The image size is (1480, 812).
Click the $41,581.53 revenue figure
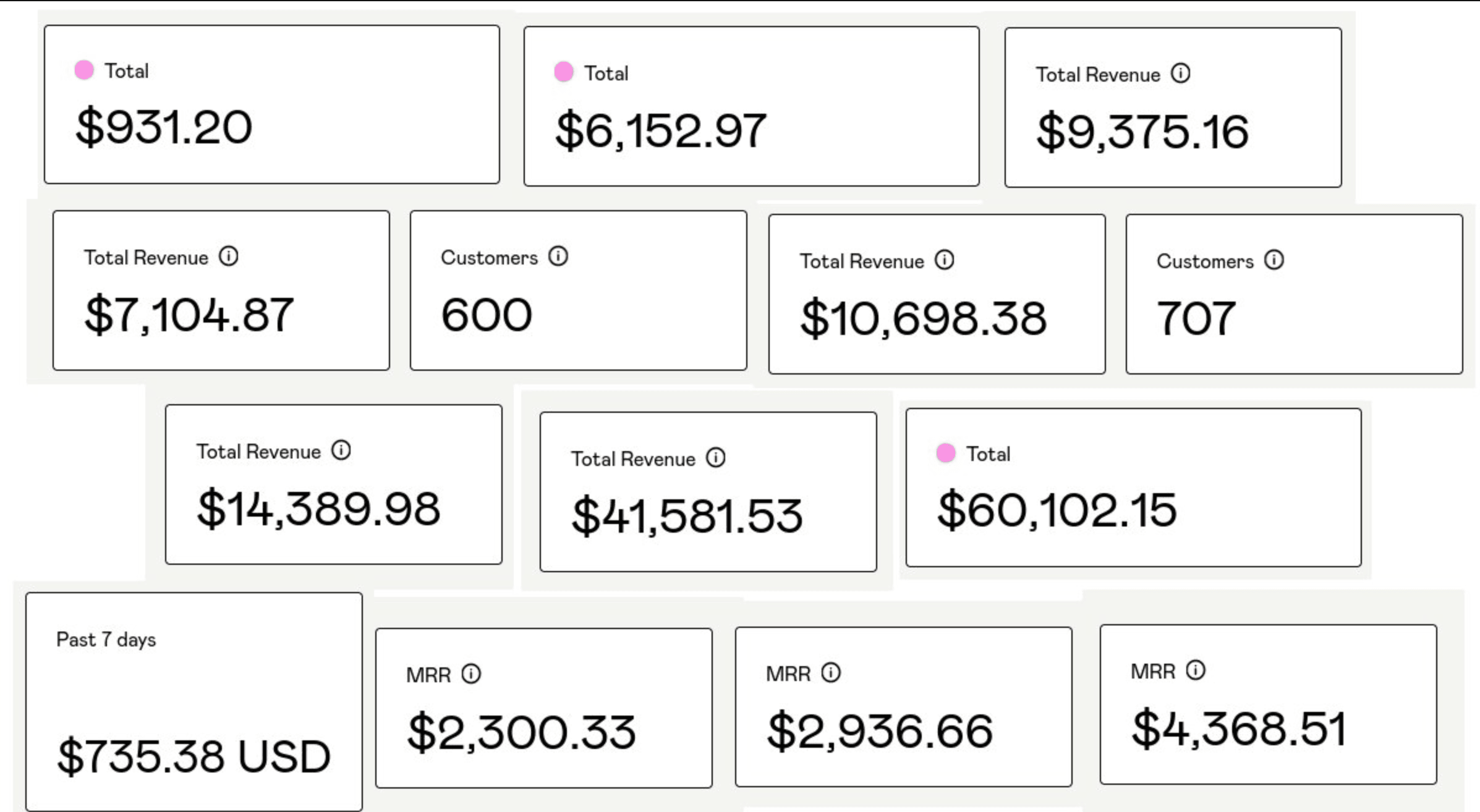tap(687, 517)
